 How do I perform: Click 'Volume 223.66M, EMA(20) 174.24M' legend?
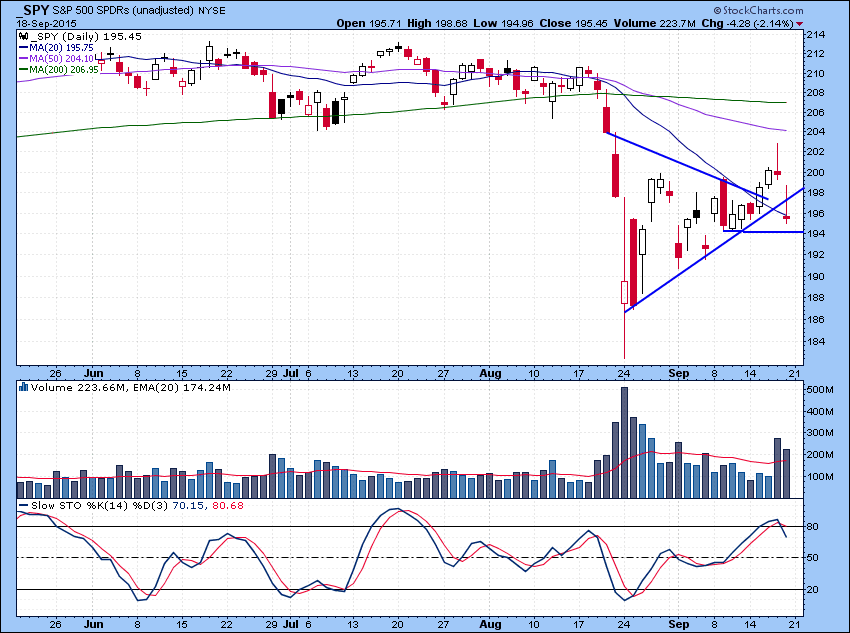[131, 387]
